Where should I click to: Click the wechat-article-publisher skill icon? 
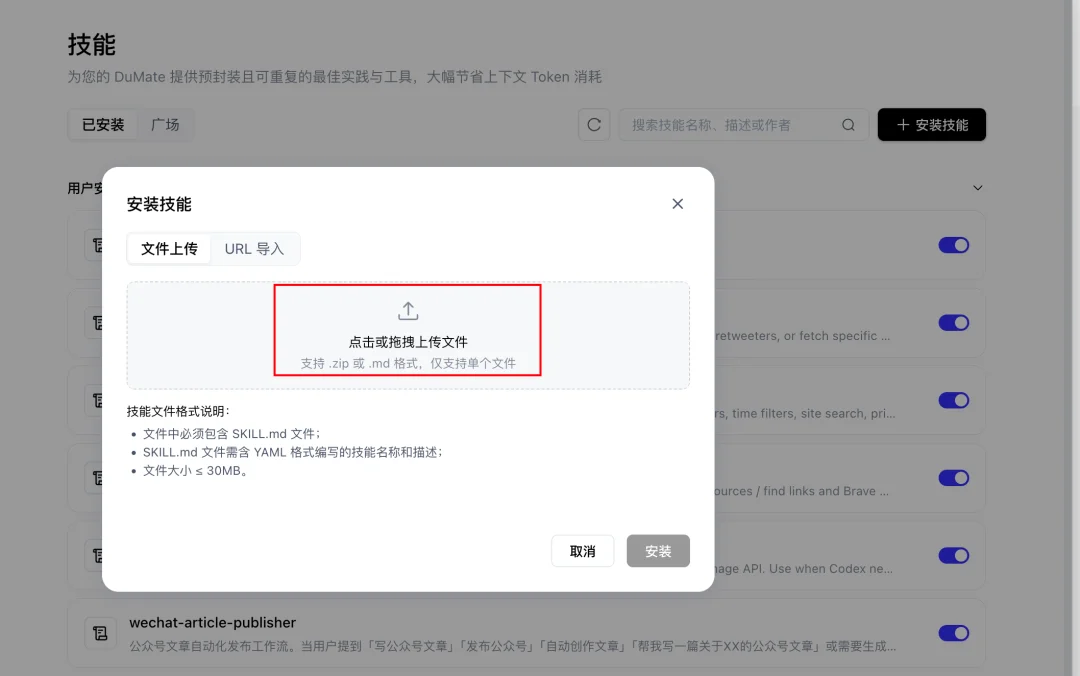tap(100, 633)
